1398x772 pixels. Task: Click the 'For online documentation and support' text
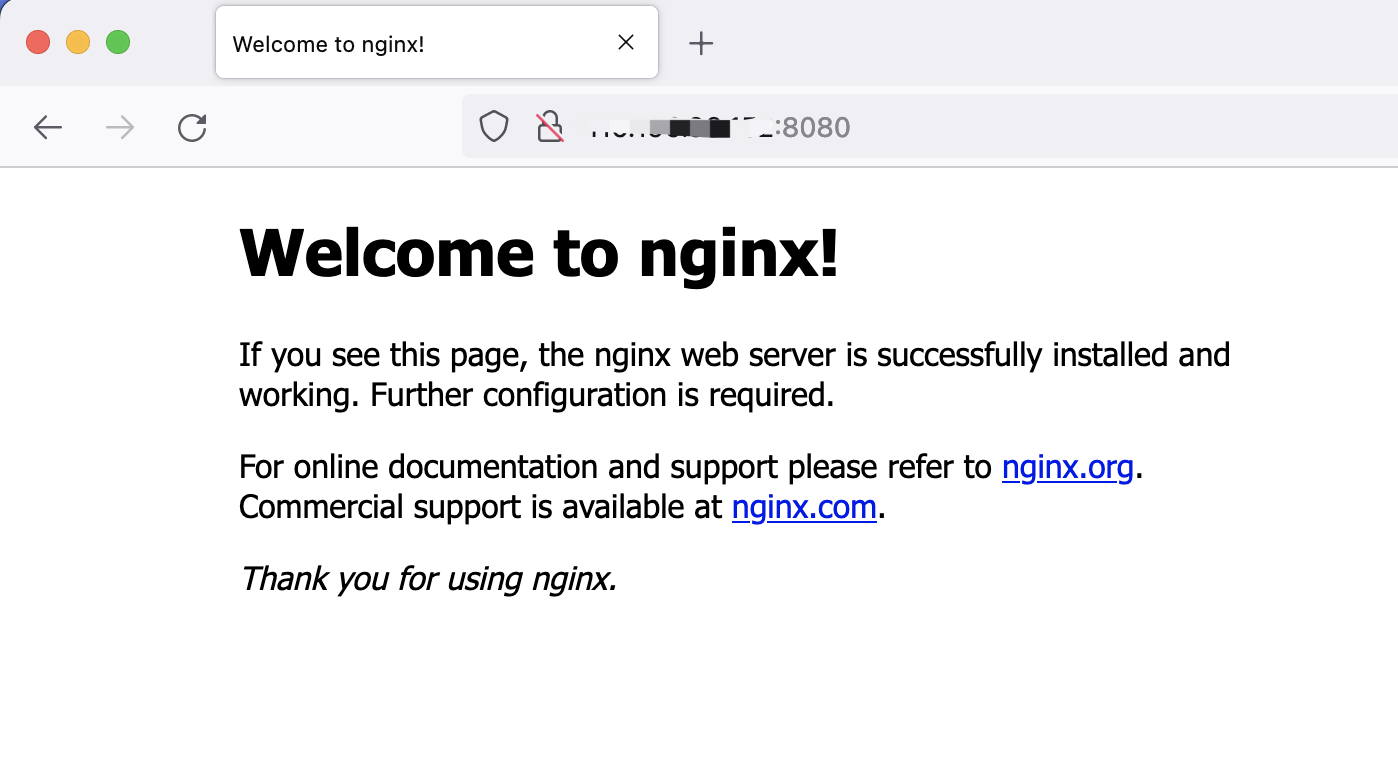(509, 467)
